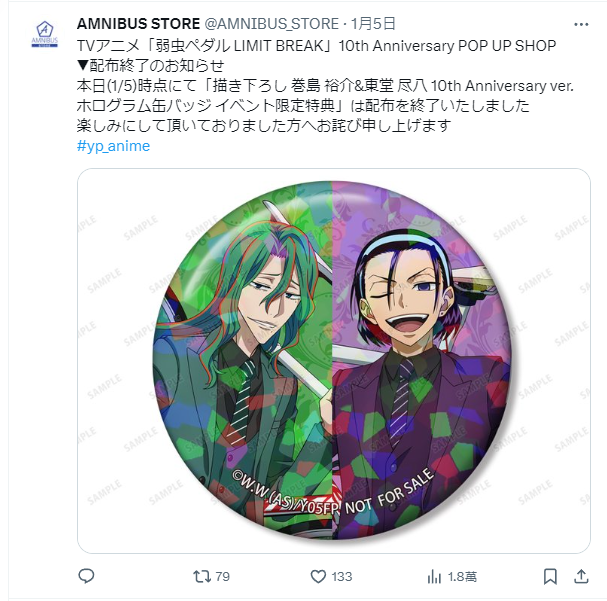View analytics via the bar chart icon

click(x=434, y=577)
